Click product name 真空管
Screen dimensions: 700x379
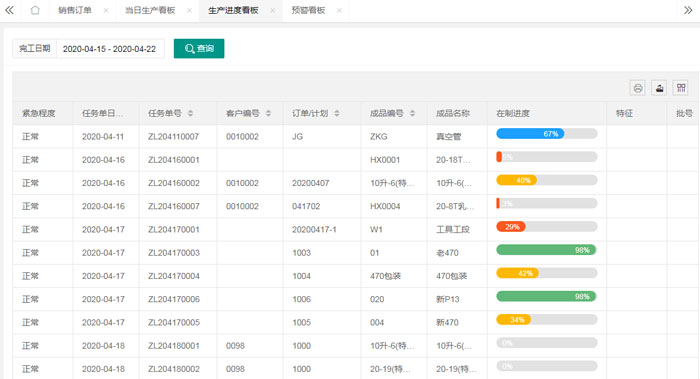tap(448, 137)
